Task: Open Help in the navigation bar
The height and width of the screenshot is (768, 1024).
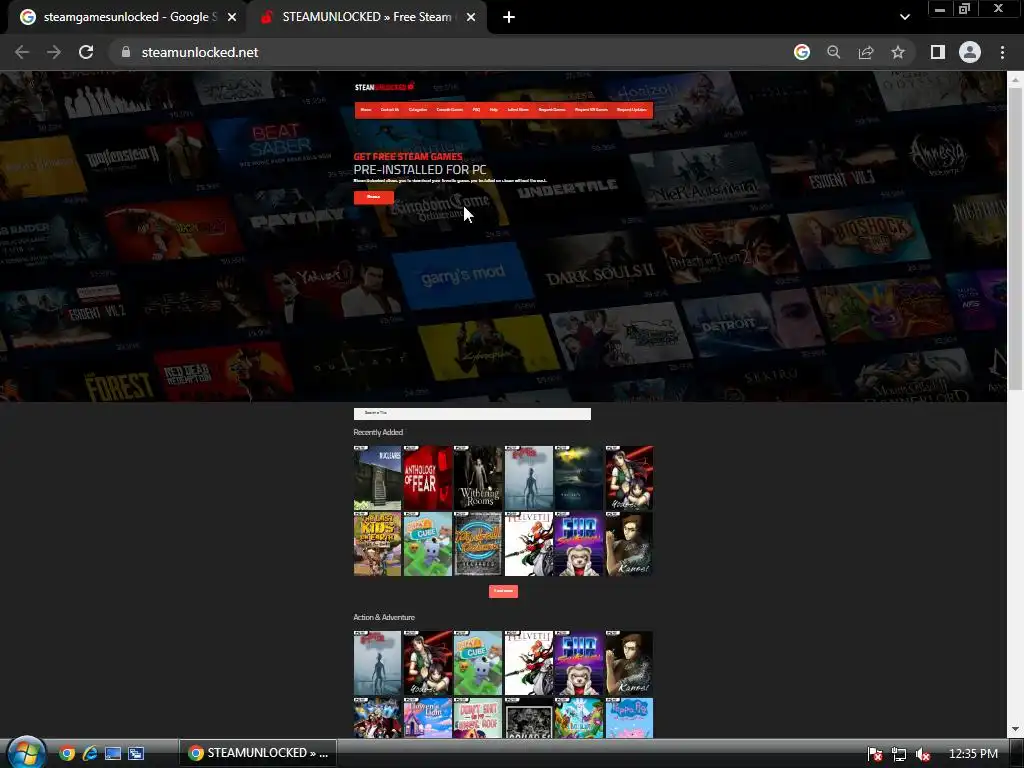Action: point(494,110)
